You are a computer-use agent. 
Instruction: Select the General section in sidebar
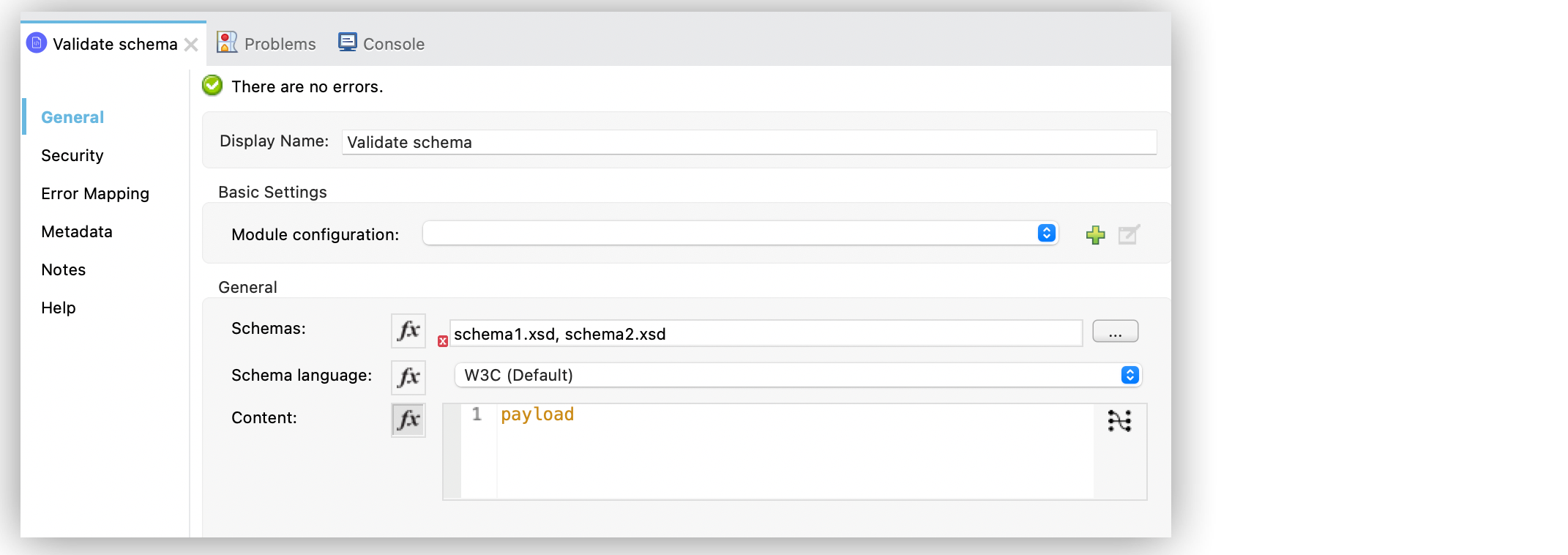tap(72, 117)
